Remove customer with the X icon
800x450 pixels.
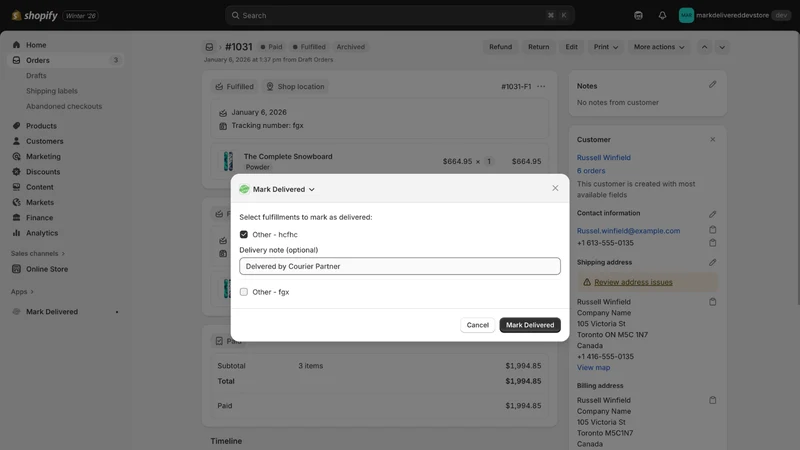click(713, 139)
